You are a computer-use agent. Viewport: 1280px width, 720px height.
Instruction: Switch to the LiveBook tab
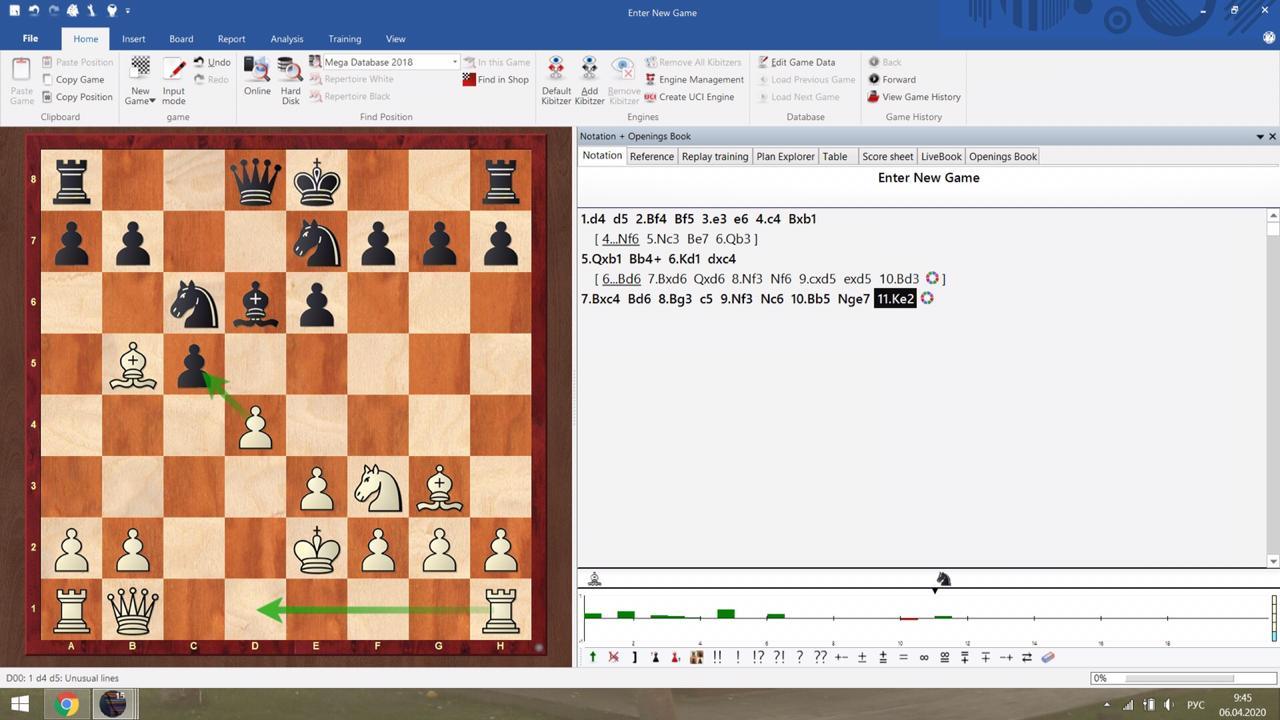(940, 156)
